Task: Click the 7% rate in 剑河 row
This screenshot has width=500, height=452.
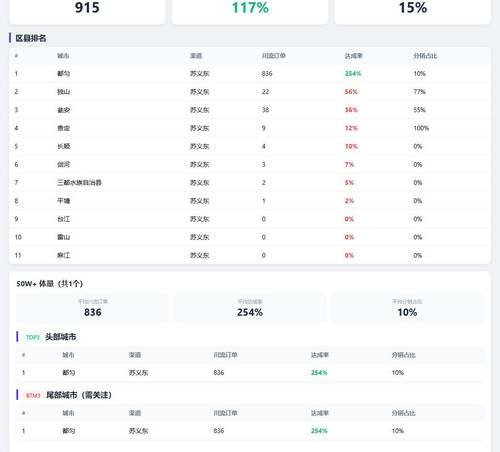Action: pyautogui.click(x=349, y=164)
